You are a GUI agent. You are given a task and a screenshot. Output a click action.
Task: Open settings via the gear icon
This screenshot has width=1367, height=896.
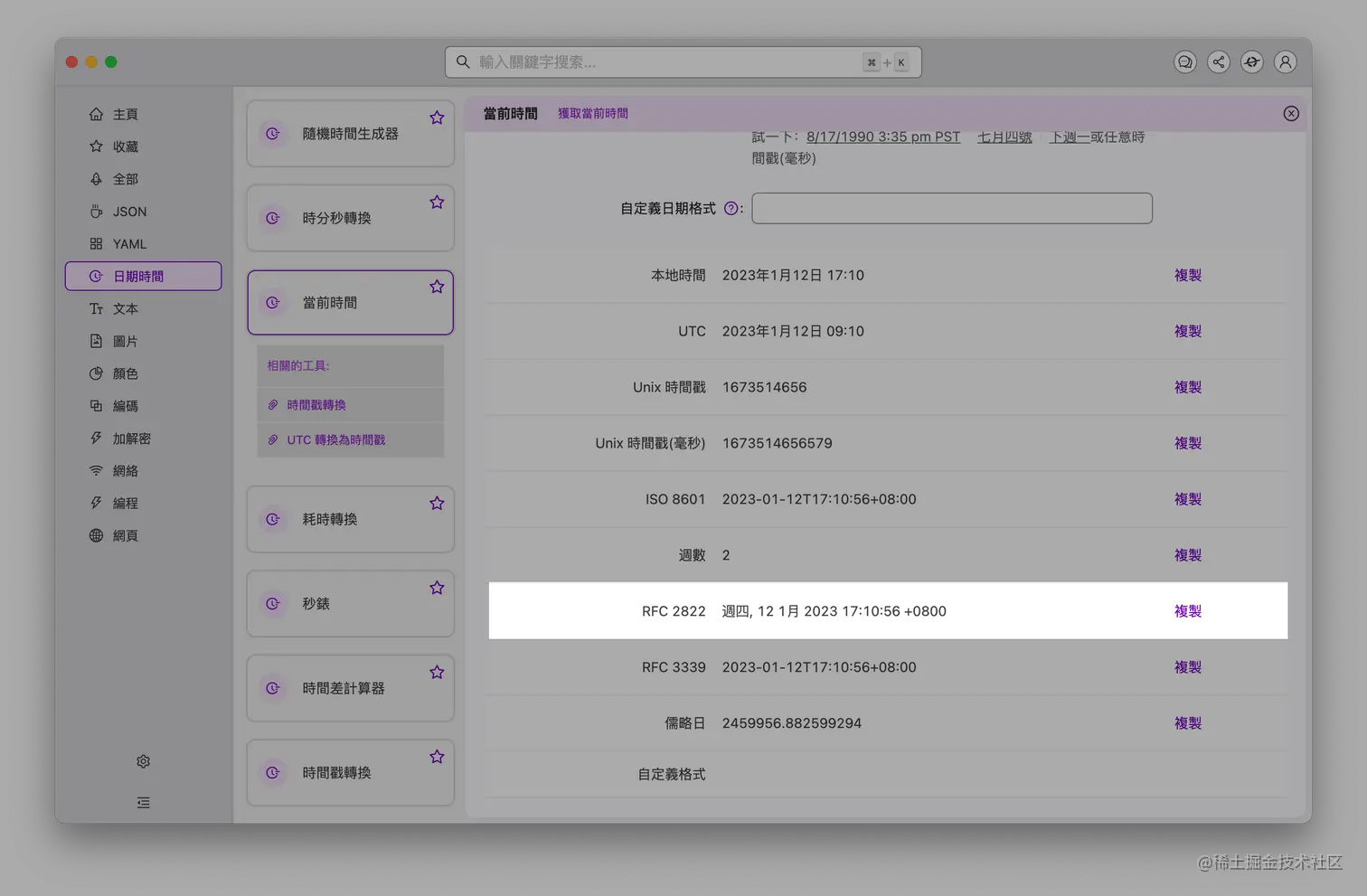[143, 761]
